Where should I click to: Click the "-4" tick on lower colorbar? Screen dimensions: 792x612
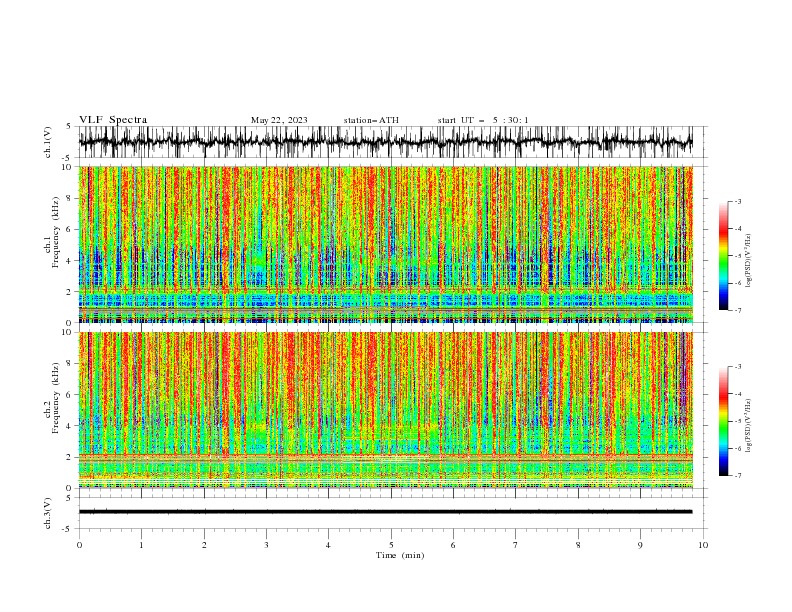pos(737,394)
